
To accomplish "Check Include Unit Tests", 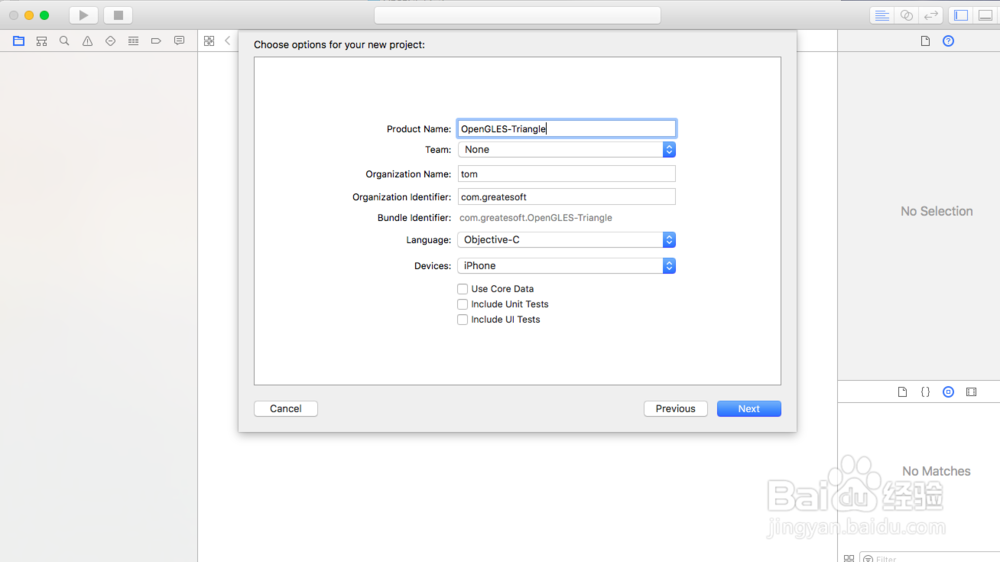I will pos(462,304).
